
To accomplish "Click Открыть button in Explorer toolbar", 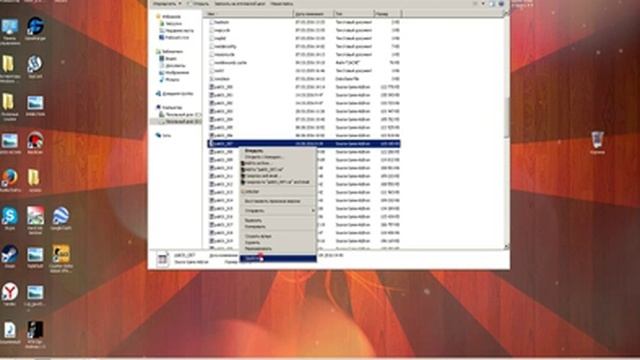I will click(199, 4).
